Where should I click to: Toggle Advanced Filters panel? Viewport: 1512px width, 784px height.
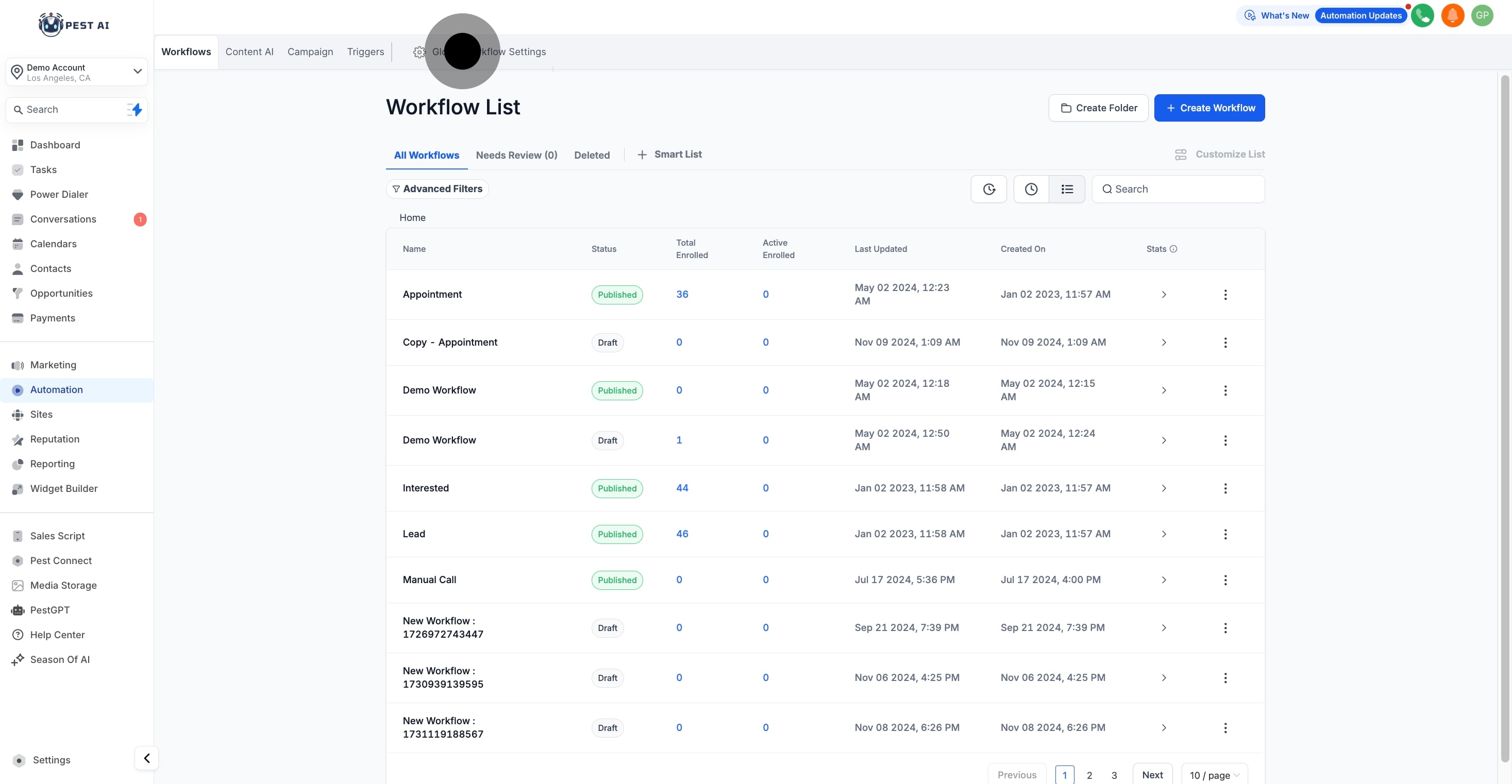(436, 189)
